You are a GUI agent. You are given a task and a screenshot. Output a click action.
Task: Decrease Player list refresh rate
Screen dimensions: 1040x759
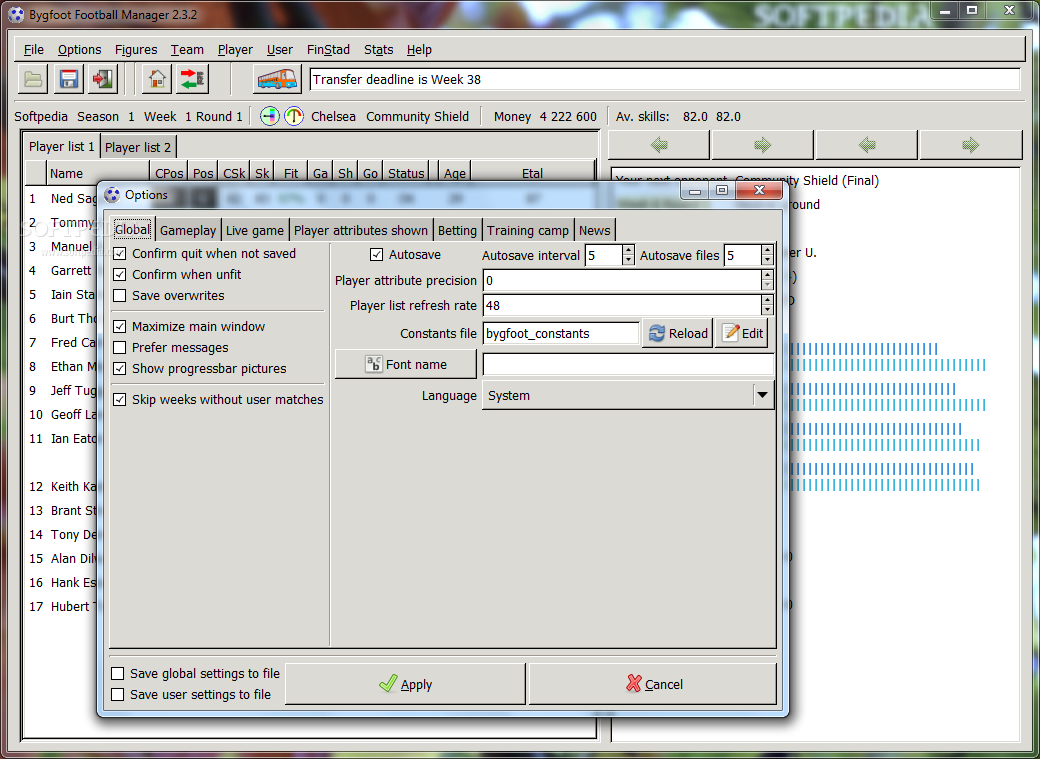(x=767, y=310)
